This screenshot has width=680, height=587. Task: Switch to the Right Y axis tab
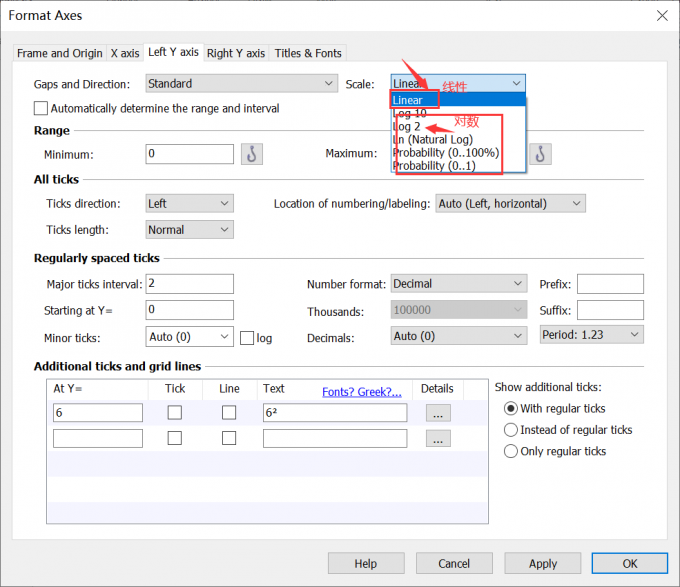[236, 53]
